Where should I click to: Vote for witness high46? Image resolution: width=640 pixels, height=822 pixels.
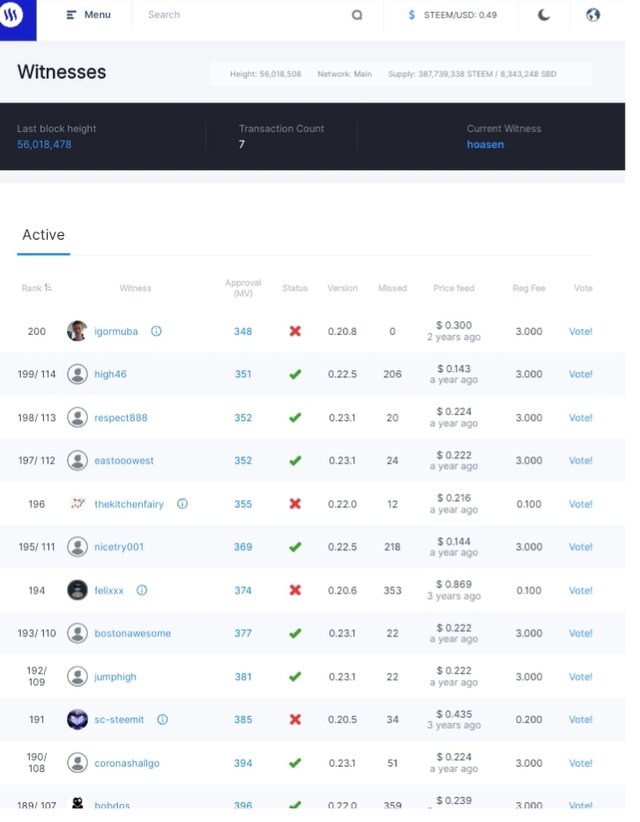pos(580,374)
